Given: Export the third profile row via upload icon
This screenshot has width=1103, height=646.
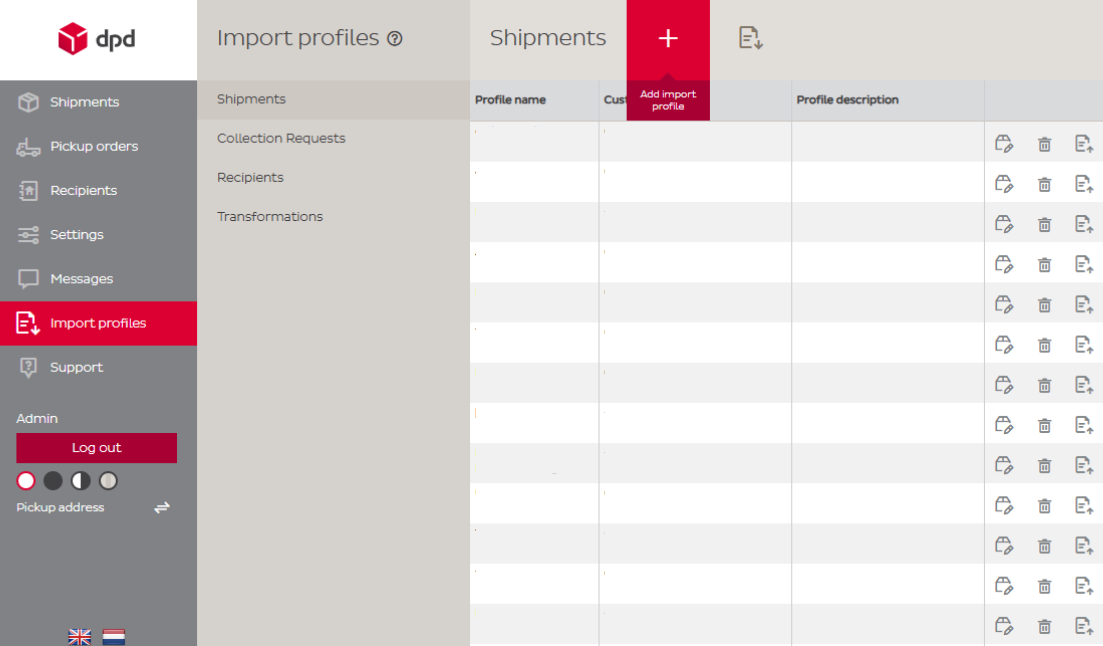Looking at the screenshot, I should (1084, 224).
